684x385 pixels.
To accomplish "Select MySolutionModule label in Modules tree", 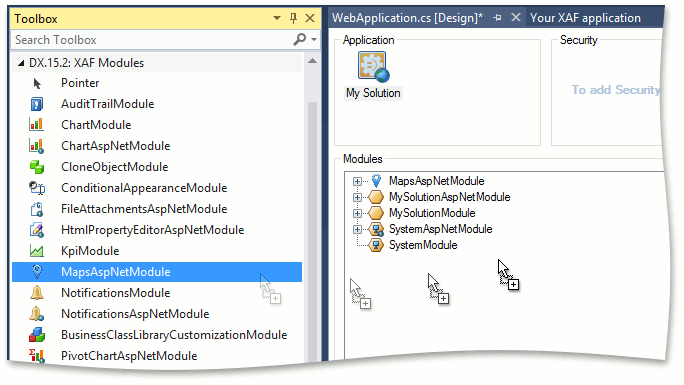I will click(x=432, y=213).
